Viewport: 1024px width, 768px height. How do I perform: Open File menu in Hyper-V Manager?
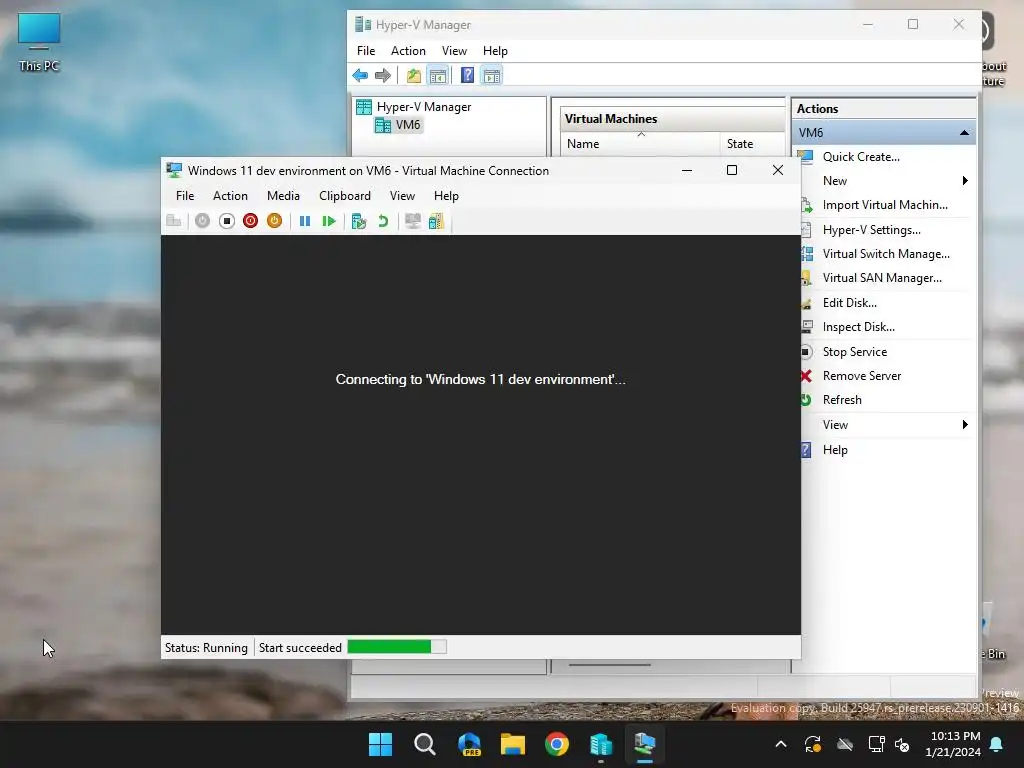pyautogui.click(x=366, y=51)
